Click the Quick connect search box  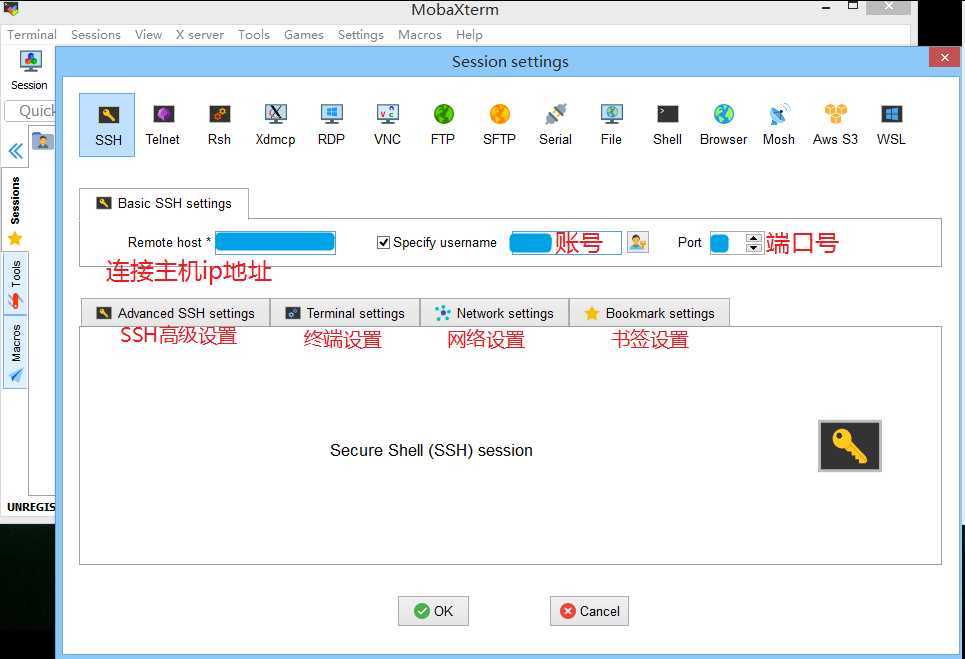30,111
